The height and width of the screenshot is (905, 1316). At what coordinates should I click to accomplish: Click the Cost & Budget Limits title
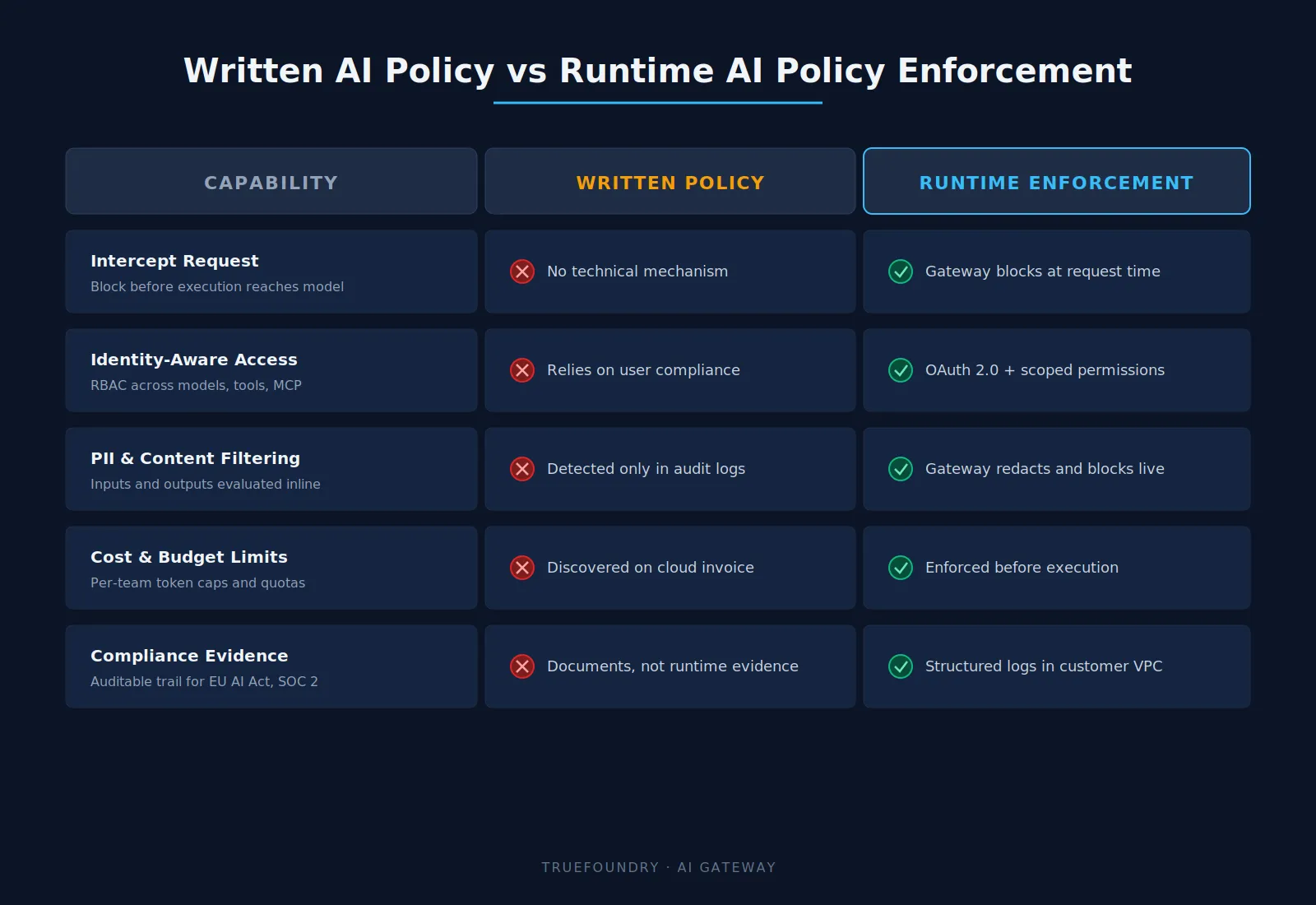coord(189,557)
